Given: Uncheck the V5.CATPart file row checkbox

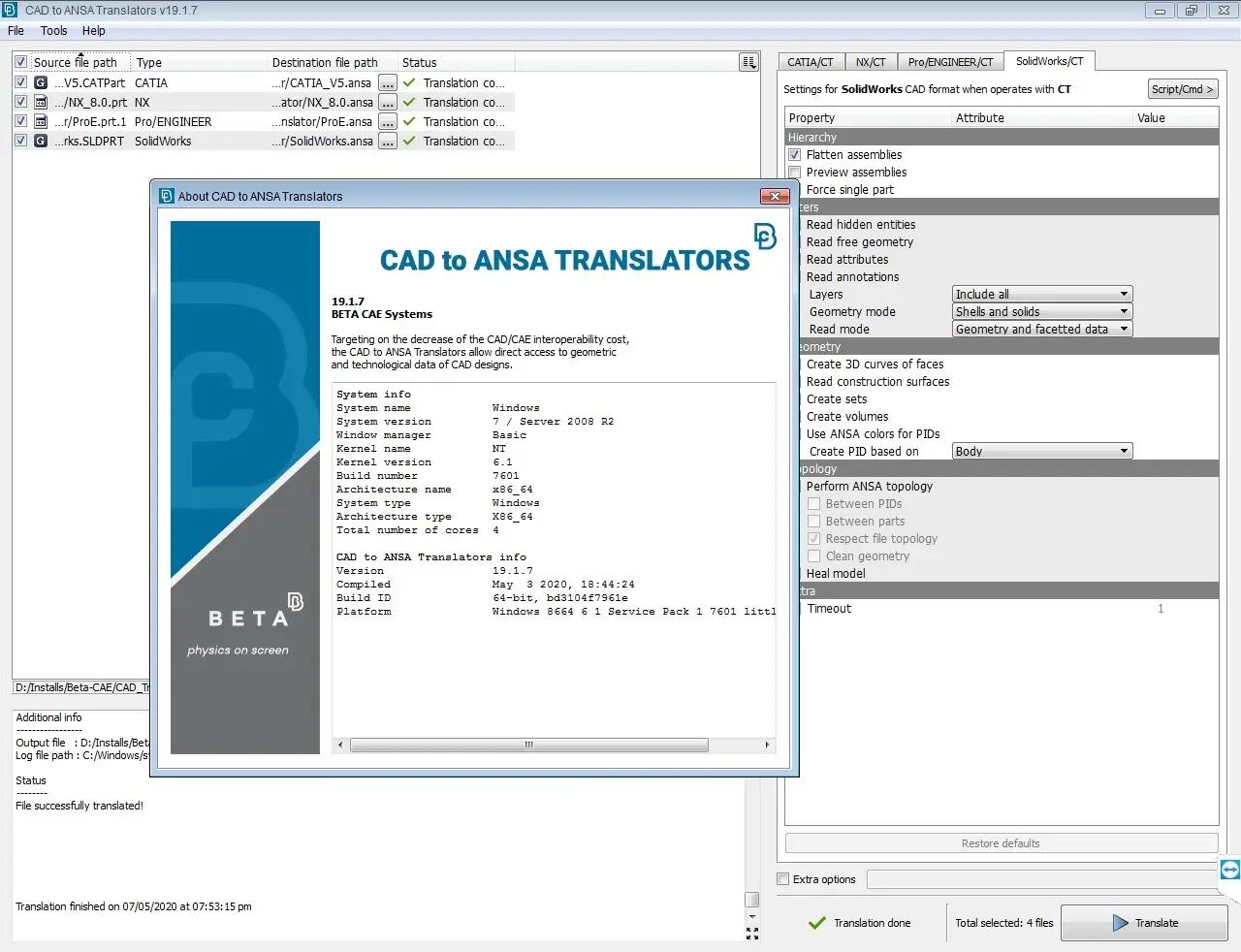Looking at the screenshot, I should pos(20,83).
